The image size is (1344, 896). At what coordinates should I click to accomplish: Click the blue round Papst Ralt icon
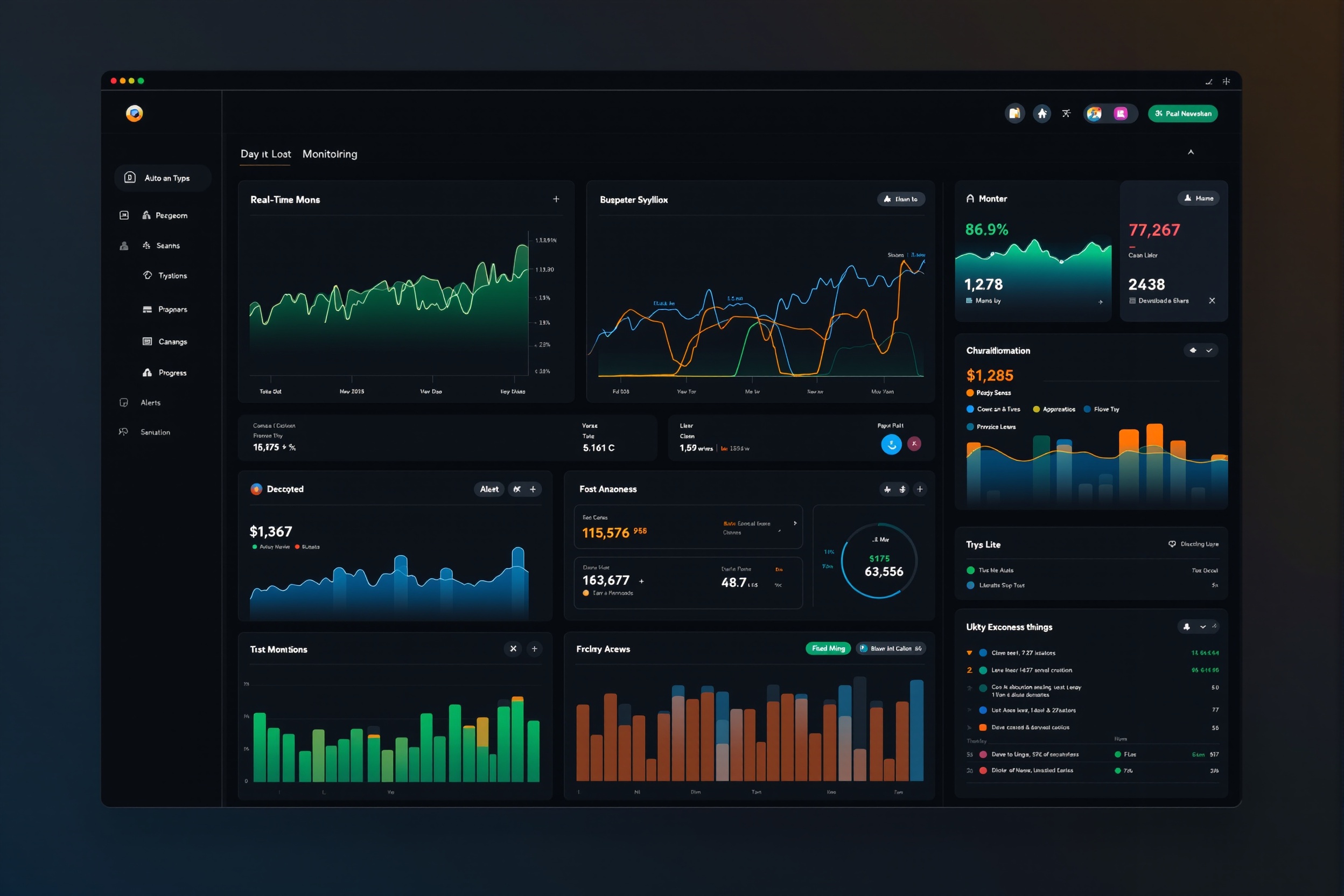click(x=892, y=444)
